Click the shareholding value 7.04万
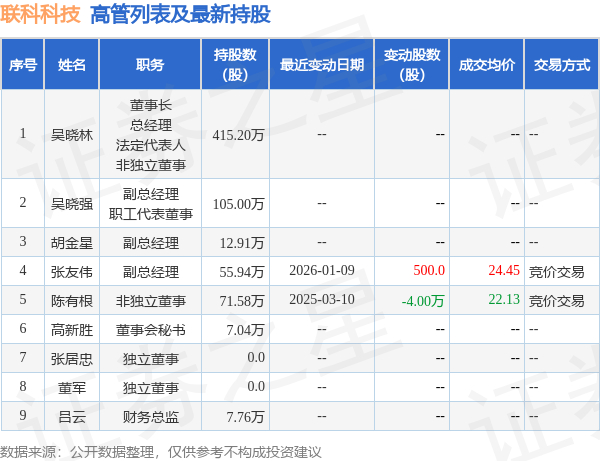Image resolution: width=600 pixels, height=461 pixels. (245, 330)
